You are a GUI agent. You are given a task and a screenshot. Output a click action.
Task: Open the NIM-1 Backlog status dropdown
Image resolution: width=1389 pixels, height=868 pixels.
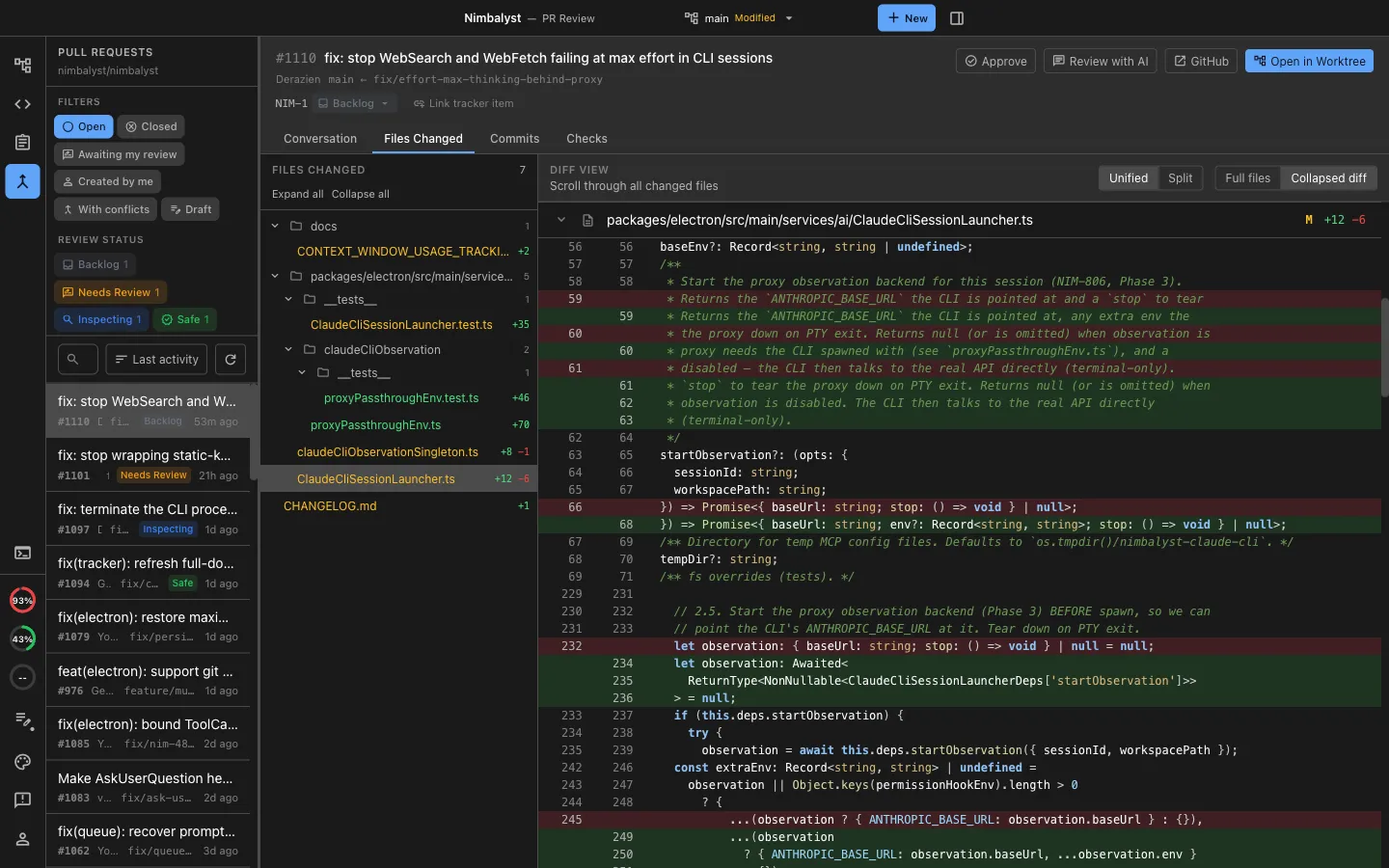point(353,103)
